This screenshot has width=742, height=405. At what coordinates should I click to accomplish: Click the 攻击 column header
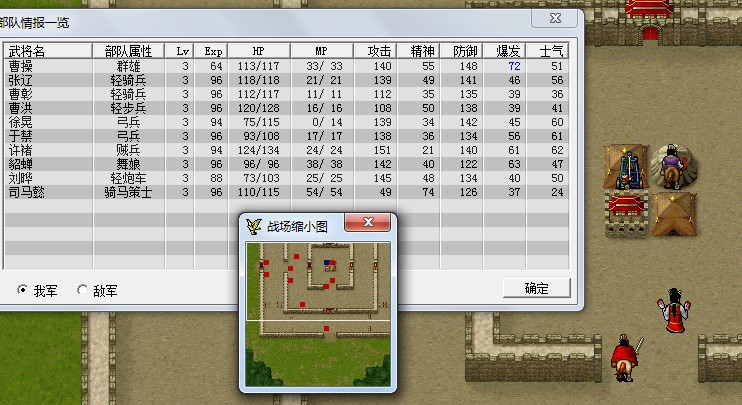click(375, 51)
